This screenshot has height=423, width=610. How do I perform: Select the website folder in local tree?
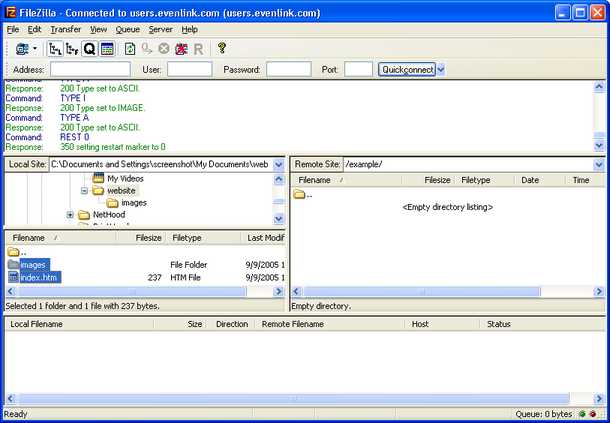[x=121, y=191]
